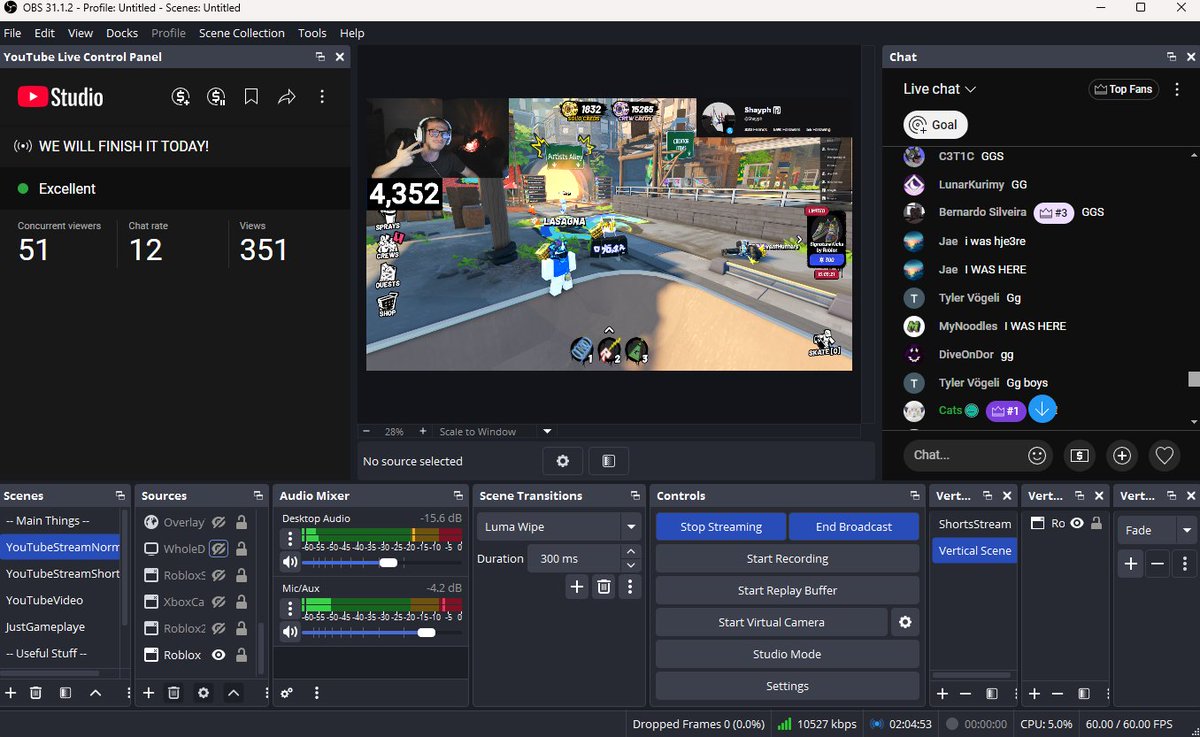
Task: Pause Super Chats with the dollar-pause icon
Action: point(216,96)
